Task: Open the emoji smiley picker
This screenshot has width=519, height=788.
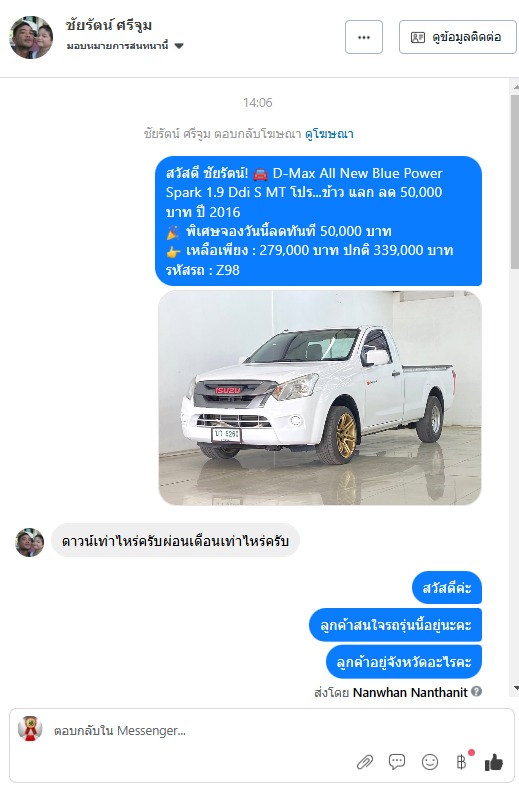Action: [x=430, y=762]
